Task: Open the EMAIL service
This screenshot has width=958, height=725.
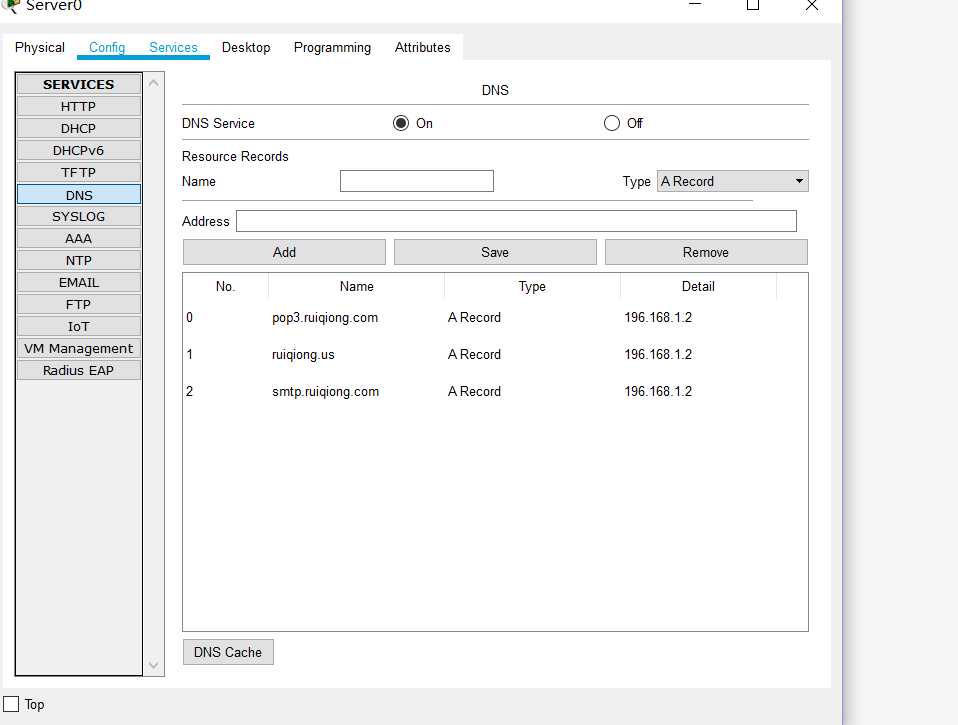Action: (79, 282)
